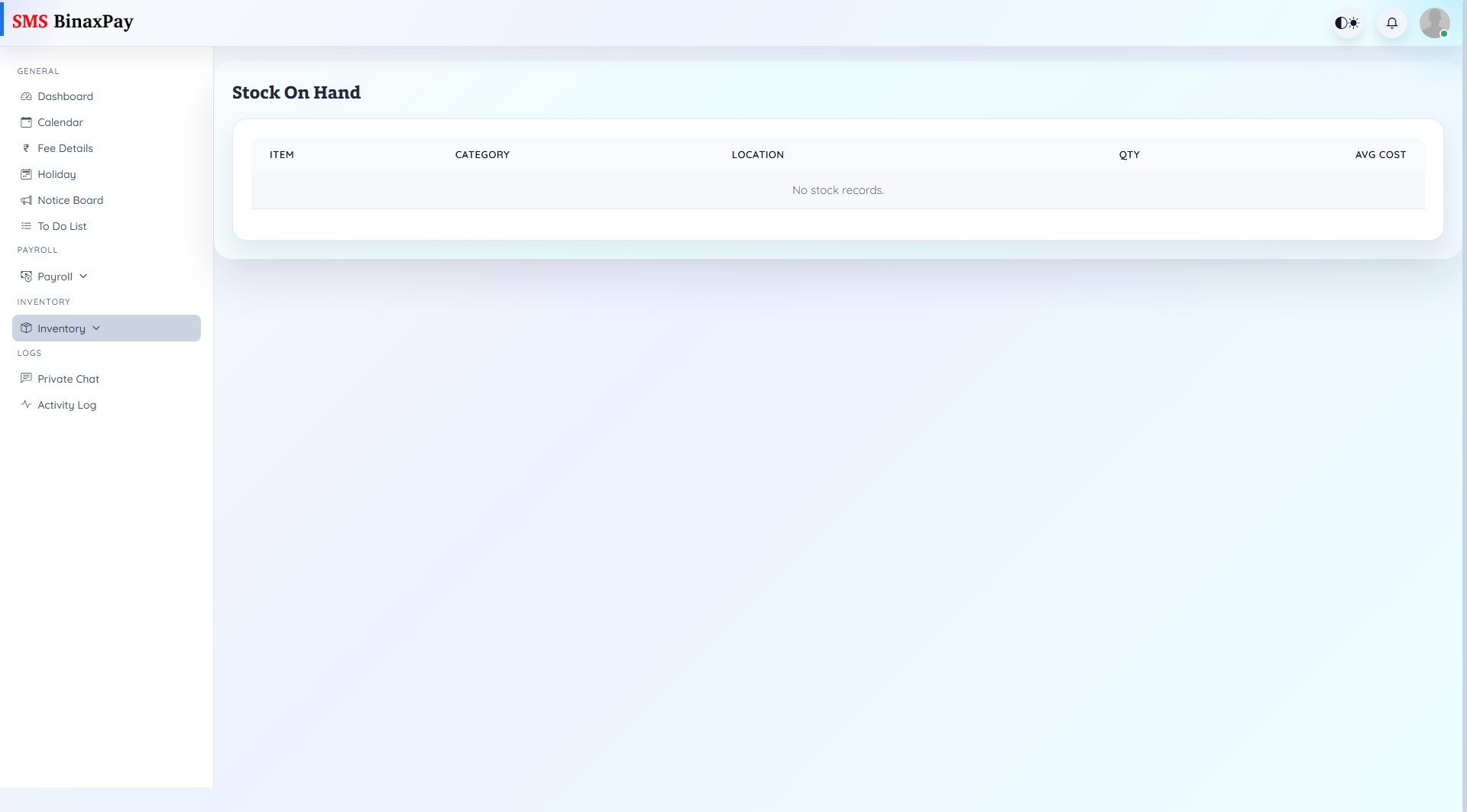This screenshot has width=1467, height=812.
Task: Select the Dashboard icon in the sidebar
Action: pyautogui.click(x=27, y=96)
